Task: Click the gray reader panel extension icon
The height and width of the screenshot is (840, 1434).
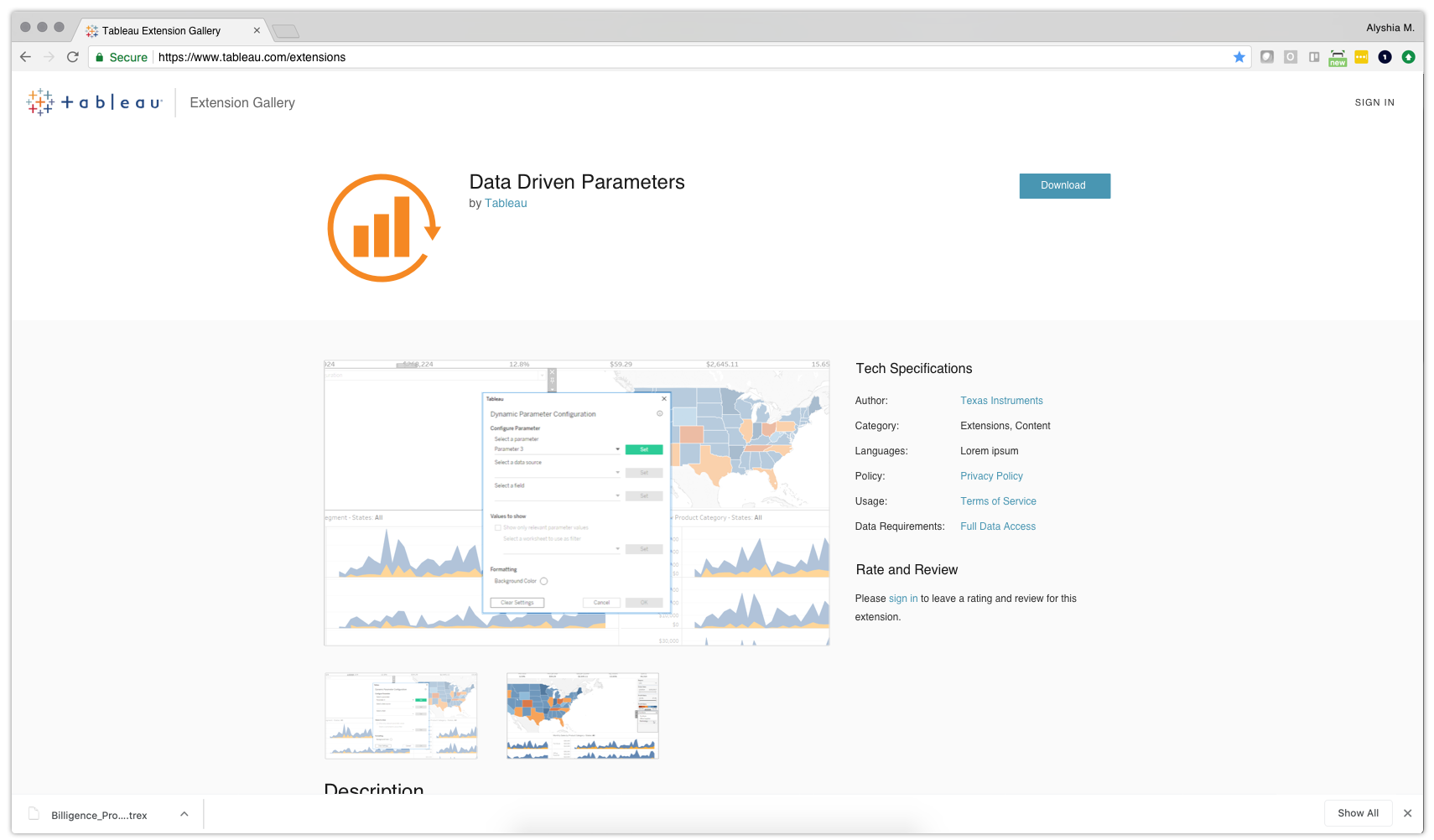Action: 1314,57
